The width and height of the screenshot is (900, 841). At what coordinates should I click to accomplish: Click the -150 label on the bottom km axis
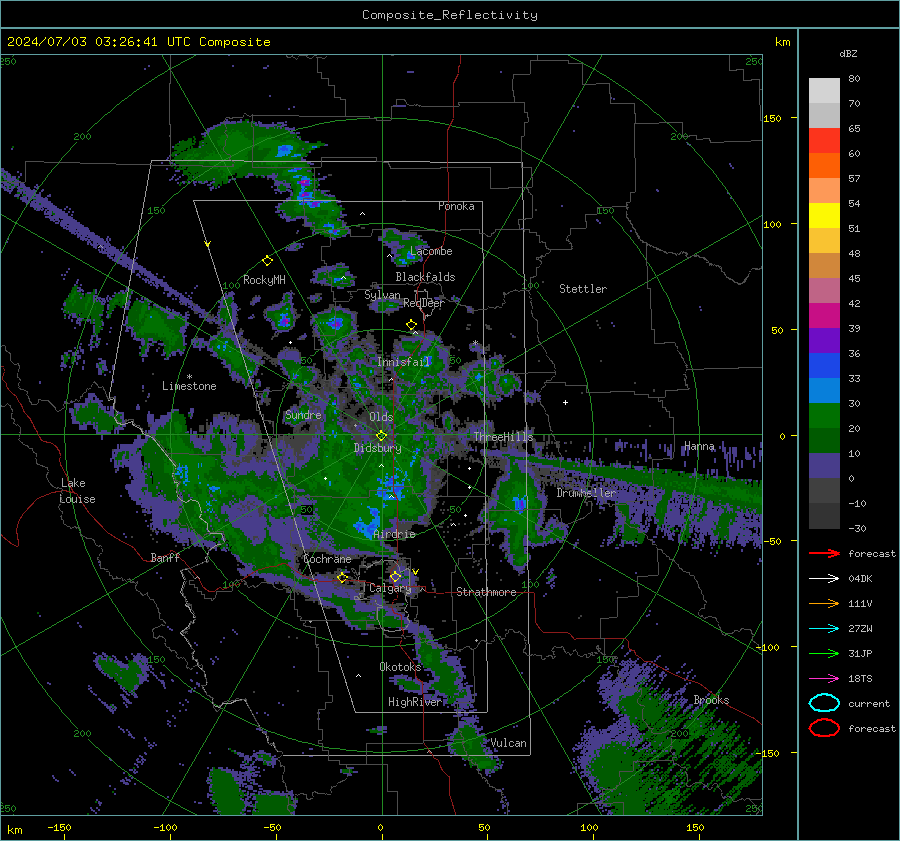(59, 827)
